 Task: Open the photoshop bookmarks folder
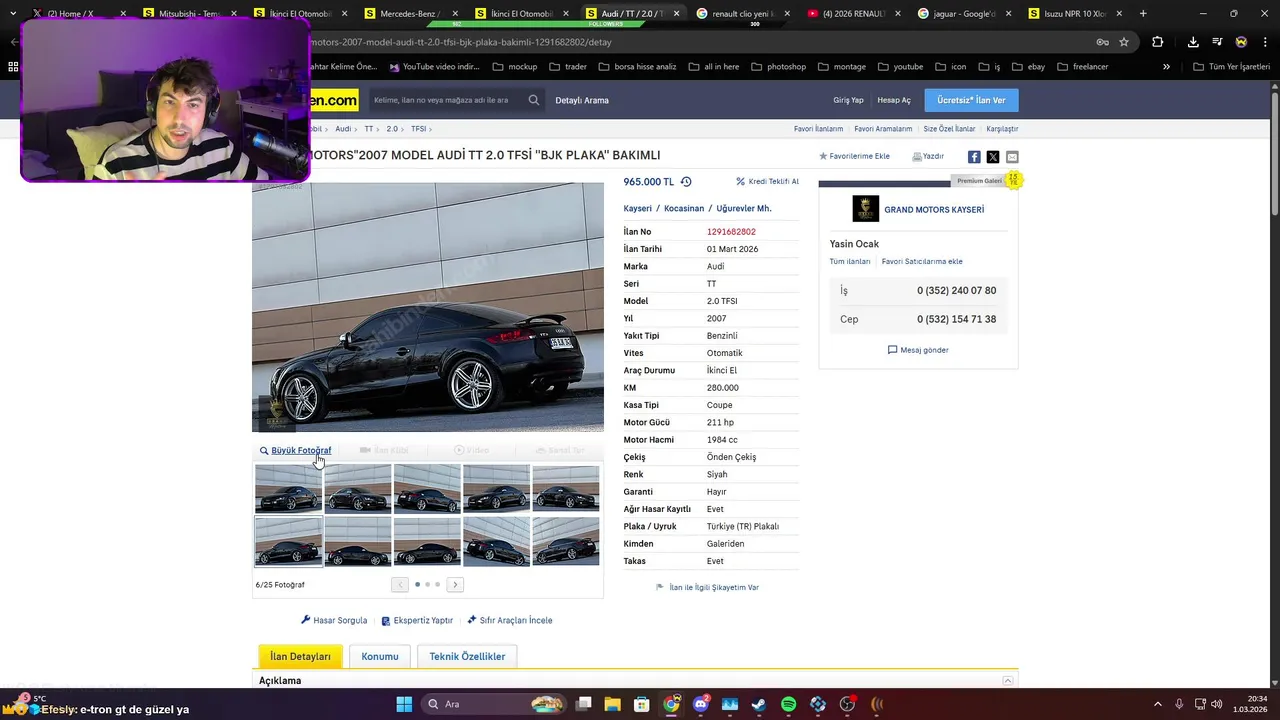(777, 67)
